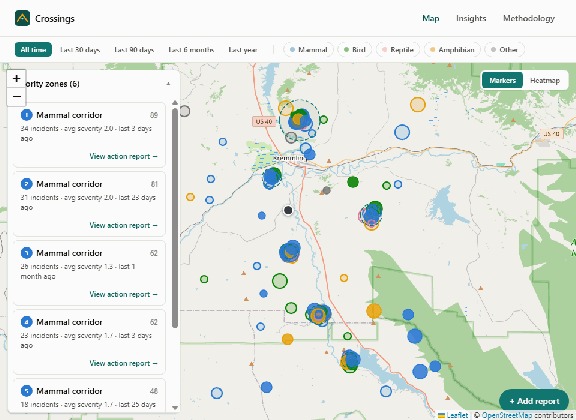The image size is (576, 420).
Task: Click the solid green bird marker
Action: (353, 182)
